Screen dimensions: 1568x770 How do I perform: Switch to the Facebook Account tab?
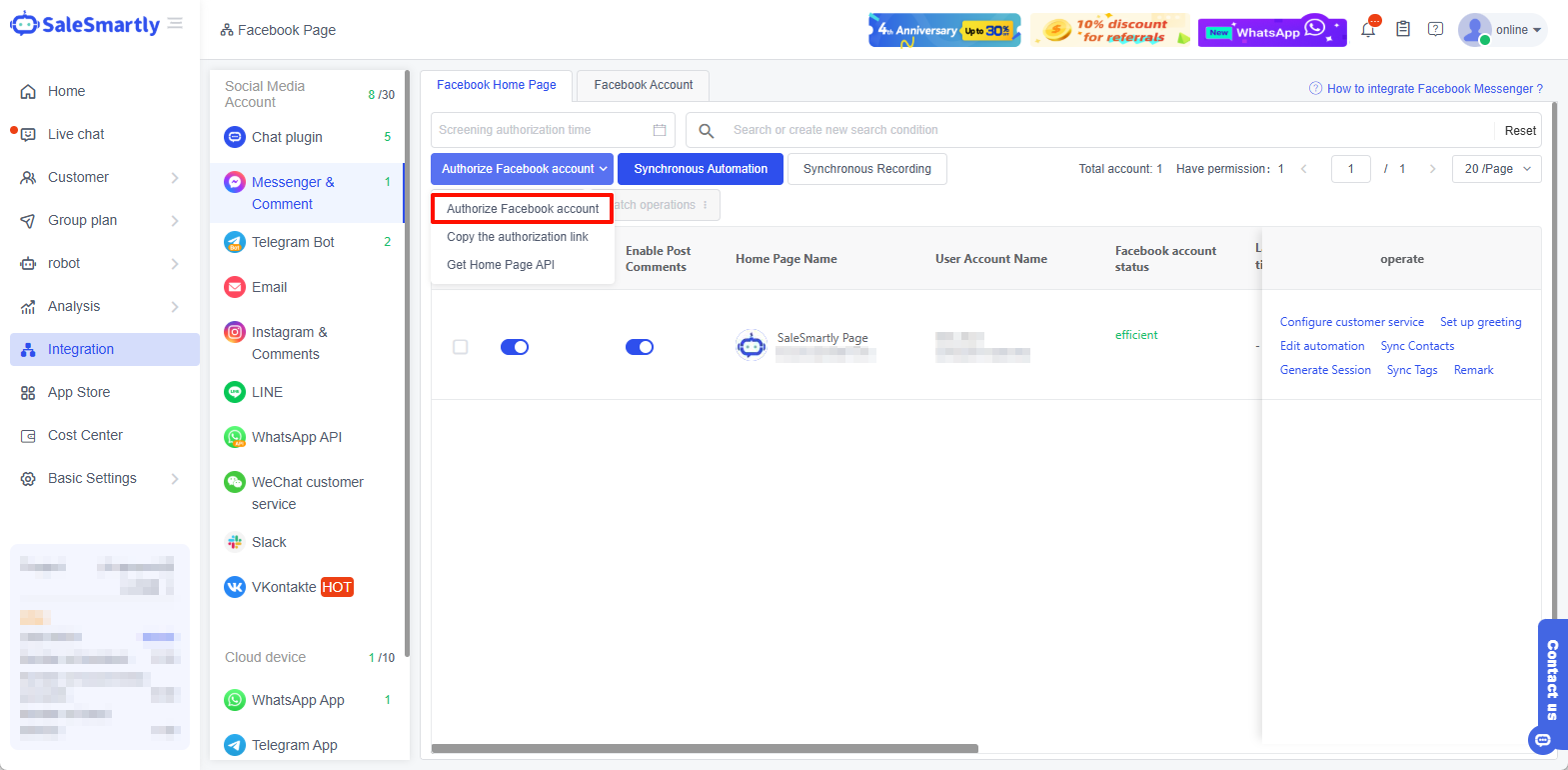point(643,85)
